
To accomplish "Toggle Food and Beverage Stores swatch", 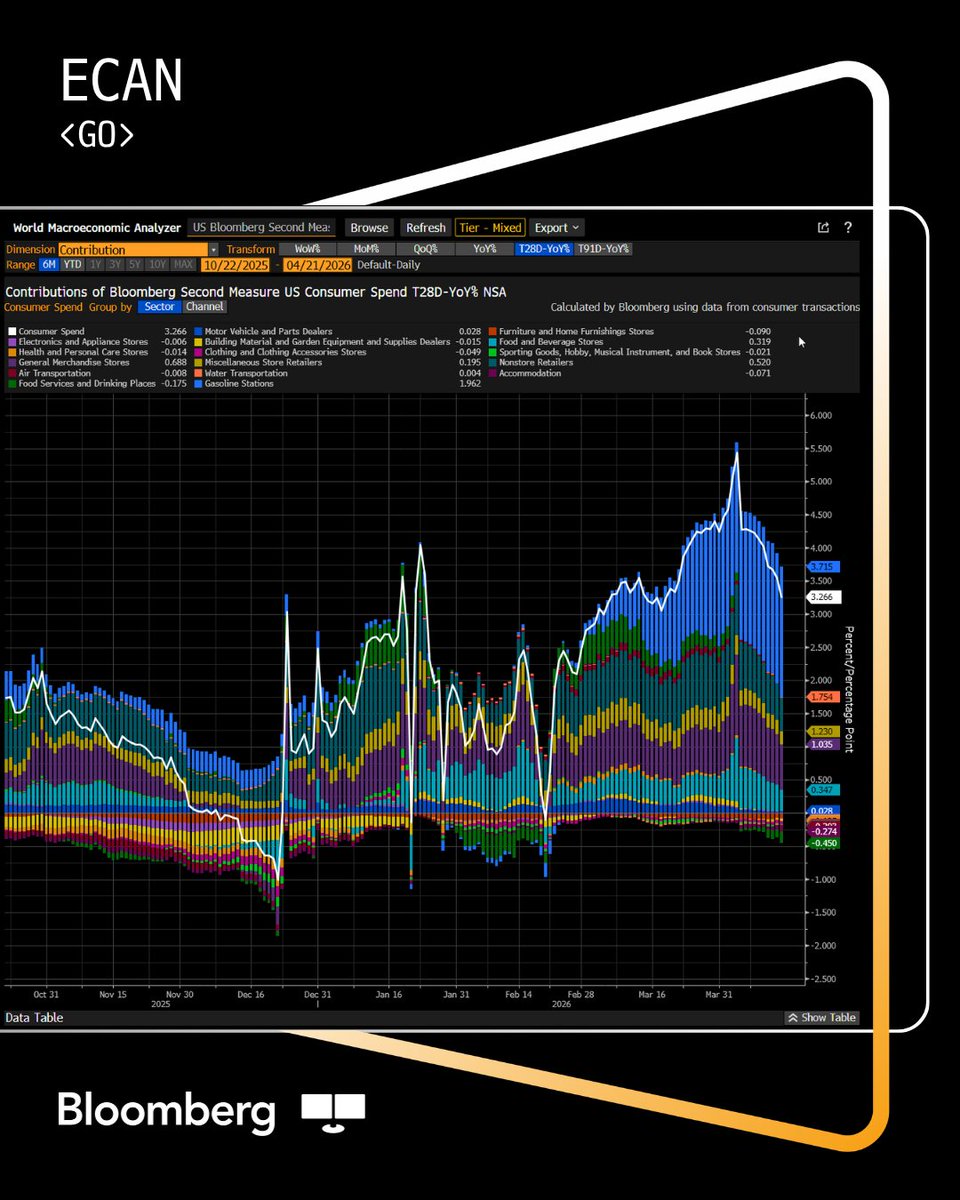I will point(492,342).
